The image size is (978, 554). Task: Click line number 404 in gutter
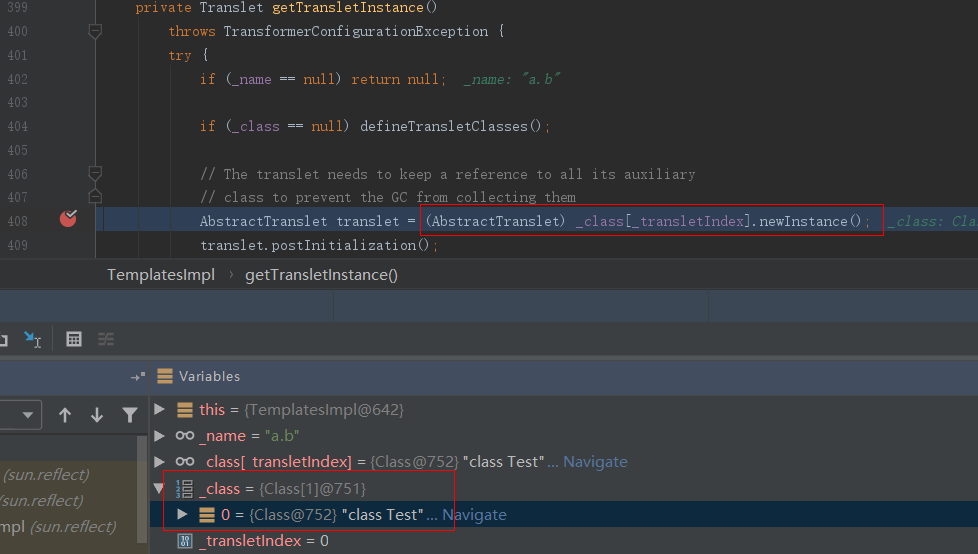click(x=17, y=127)
